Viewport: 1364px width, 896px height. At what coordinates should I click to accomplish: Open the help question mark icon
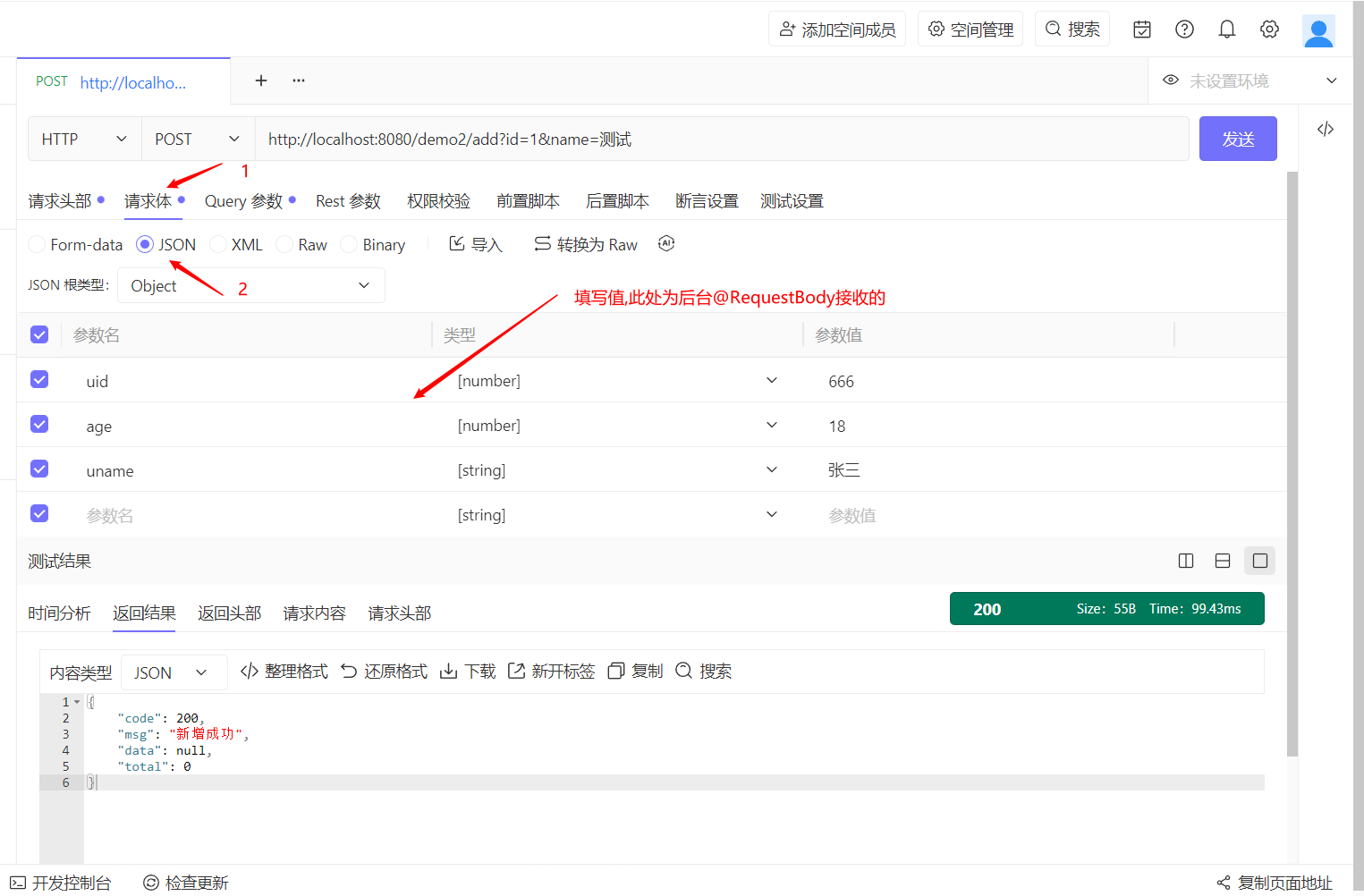[x=1184, y=30]
